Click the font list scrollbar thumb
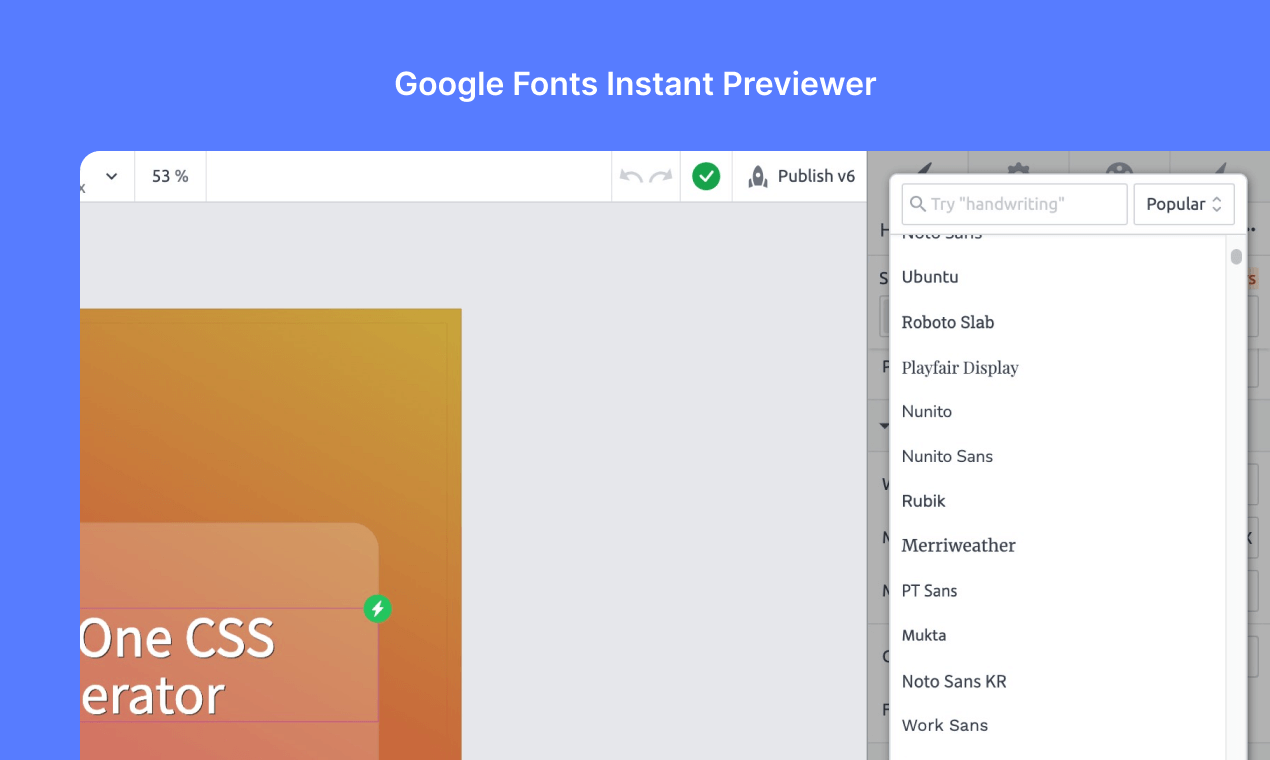Viewport: 1270px width, 760px height. (x=1236, y=257)
